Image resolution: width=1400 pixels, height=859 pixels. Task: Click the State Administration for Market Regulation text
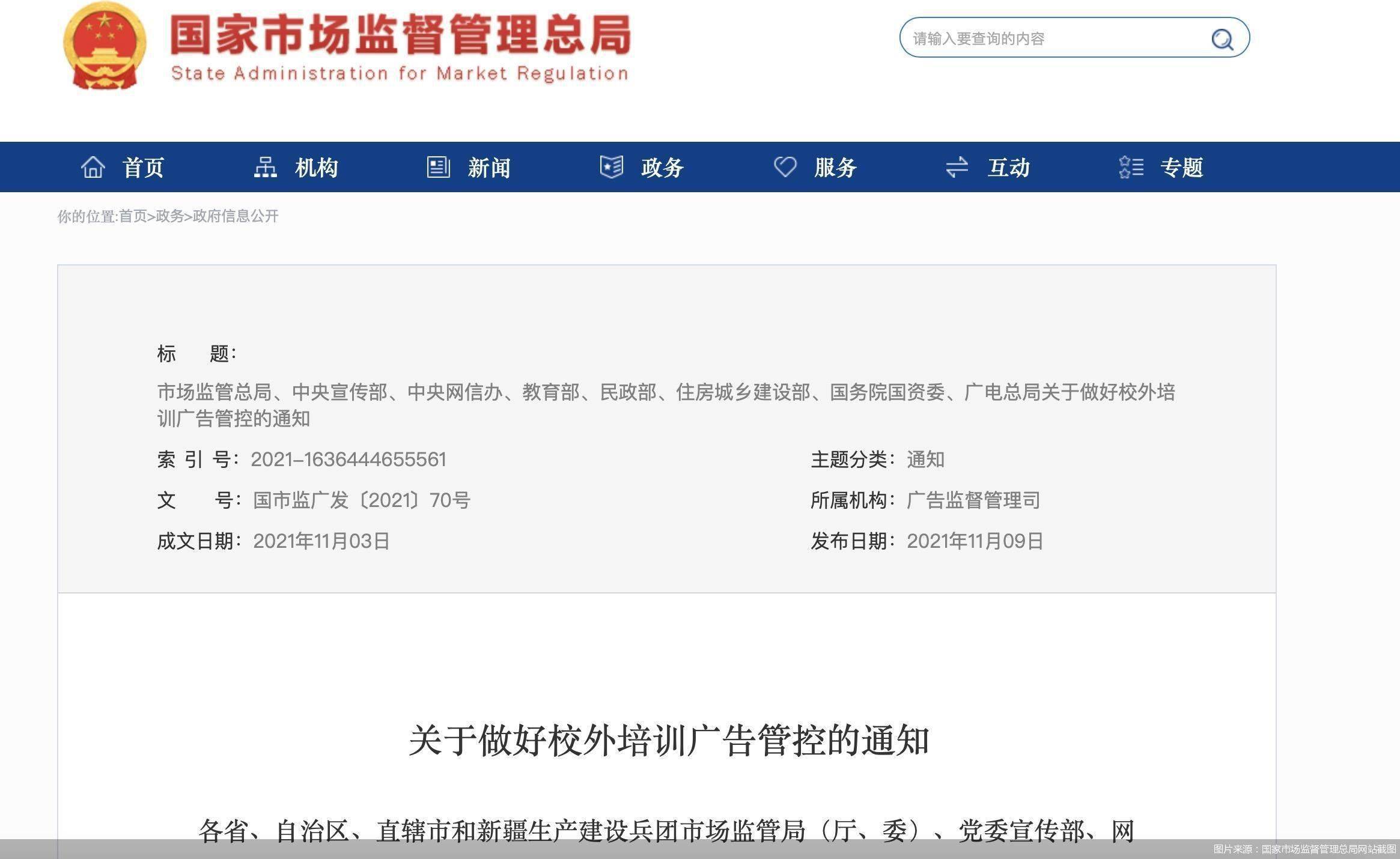pos(400,73)
